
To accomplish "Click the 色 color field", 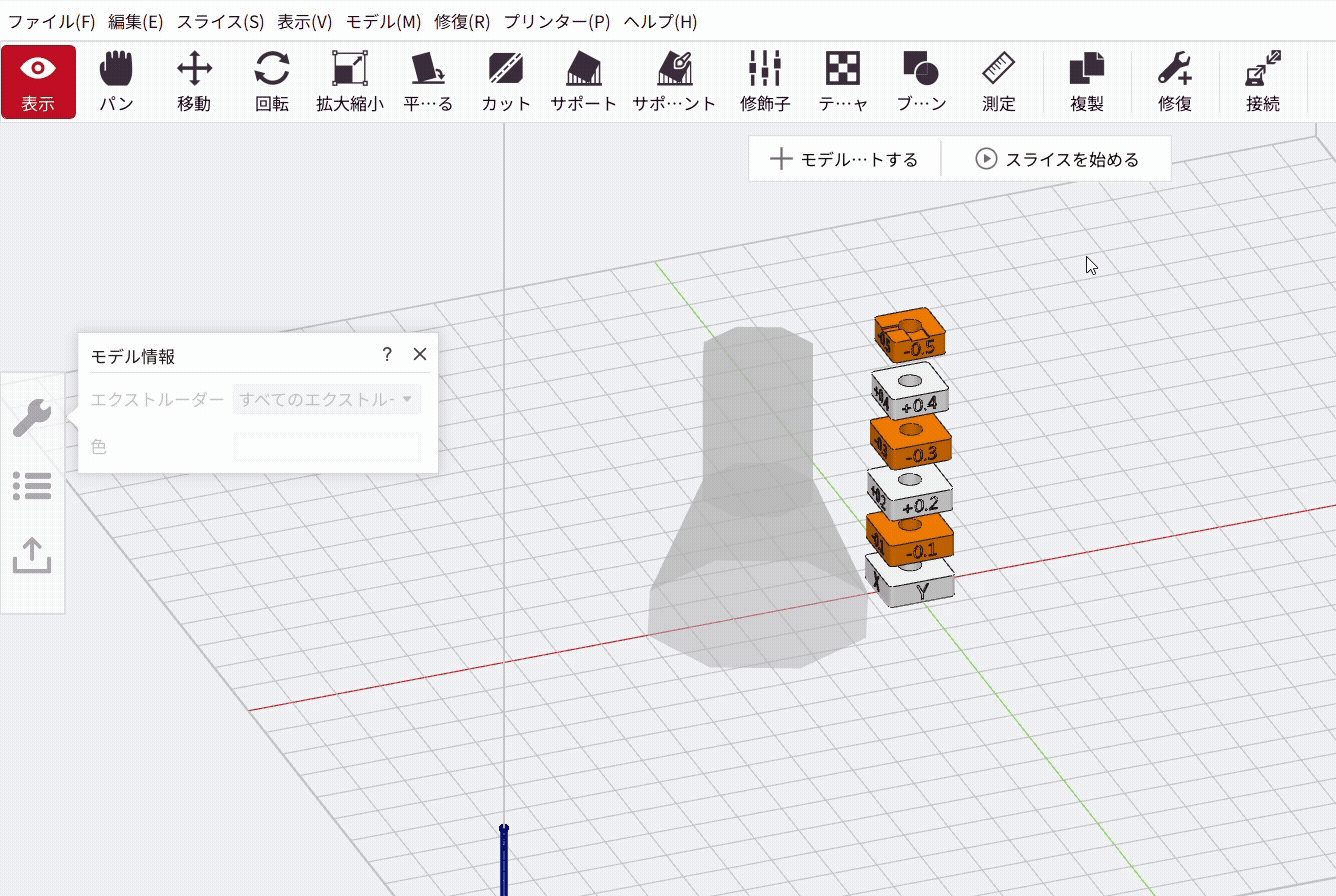I will point(327,447).
